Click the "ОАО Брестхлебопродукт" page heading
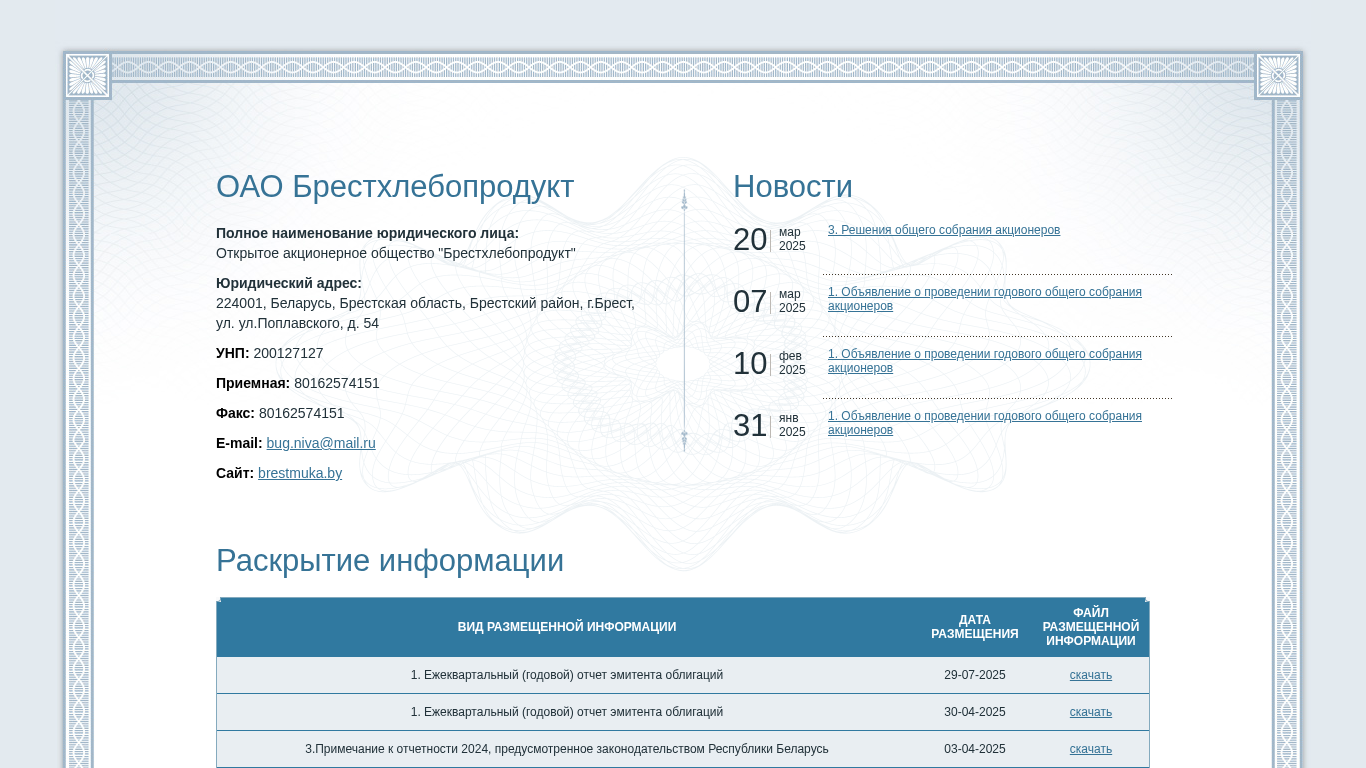Viewport: 1366px width, 768px height. 395,187
